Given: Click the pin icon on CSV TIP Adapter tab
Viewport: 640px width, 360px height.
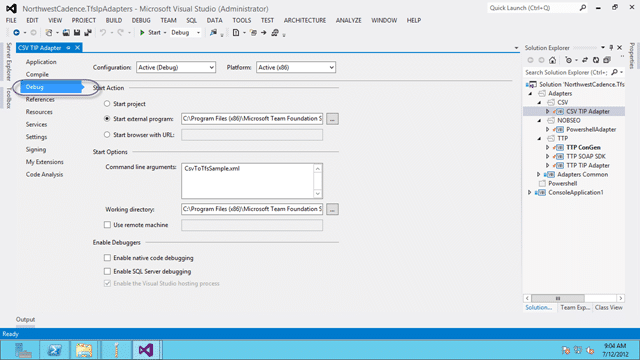Looking at the screenshot, I should pyautogui.click(x=68, y=48).
